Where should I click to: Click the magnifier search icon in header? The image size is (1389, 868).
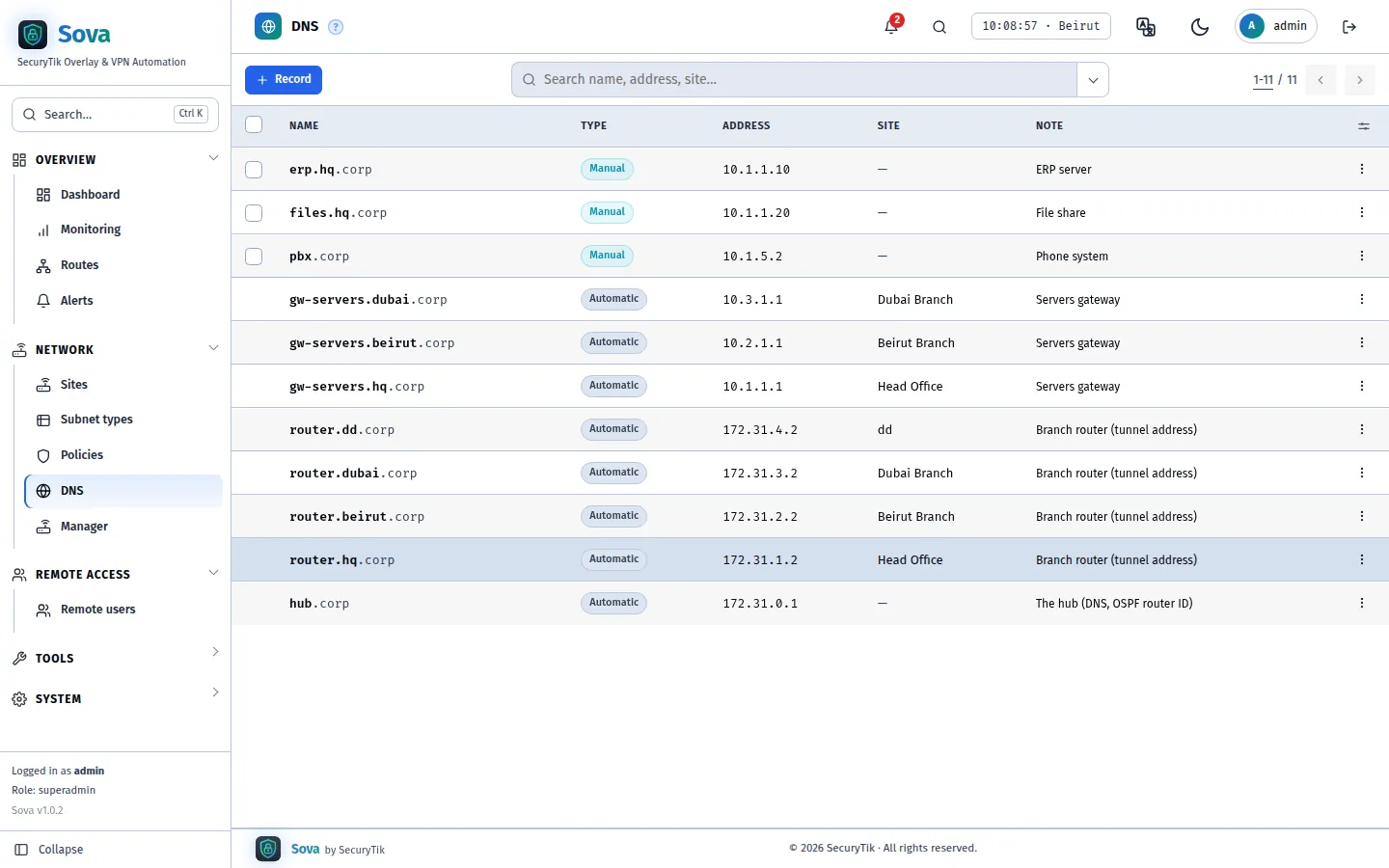940,27
